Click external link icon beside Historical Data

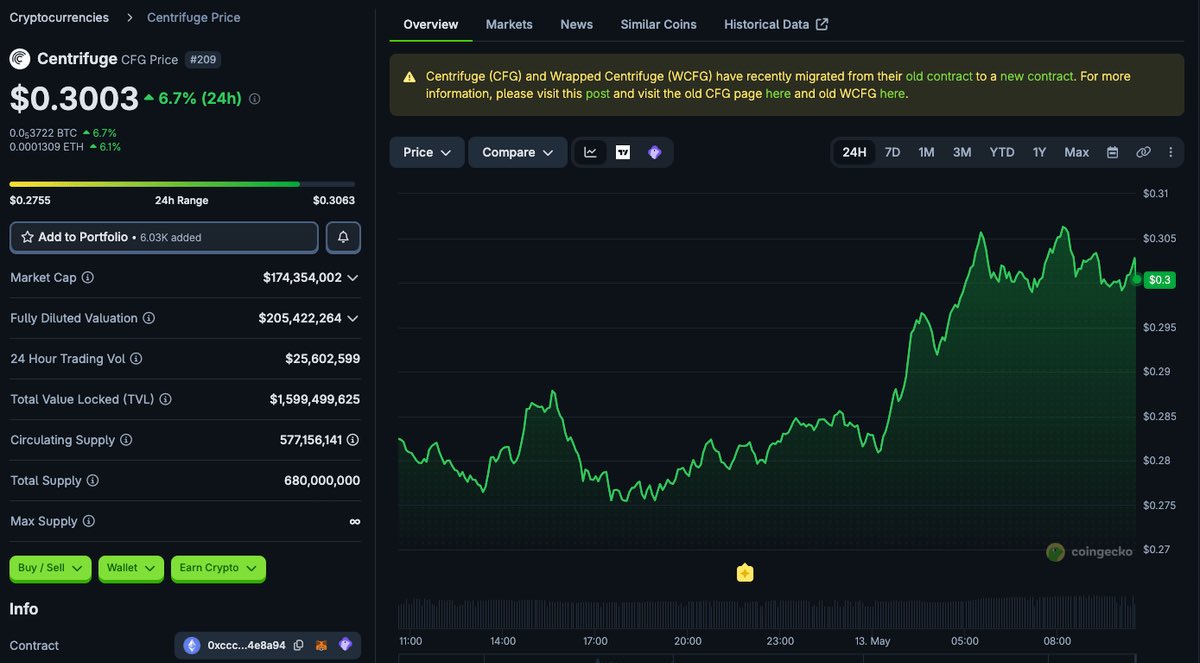point(822,24)
